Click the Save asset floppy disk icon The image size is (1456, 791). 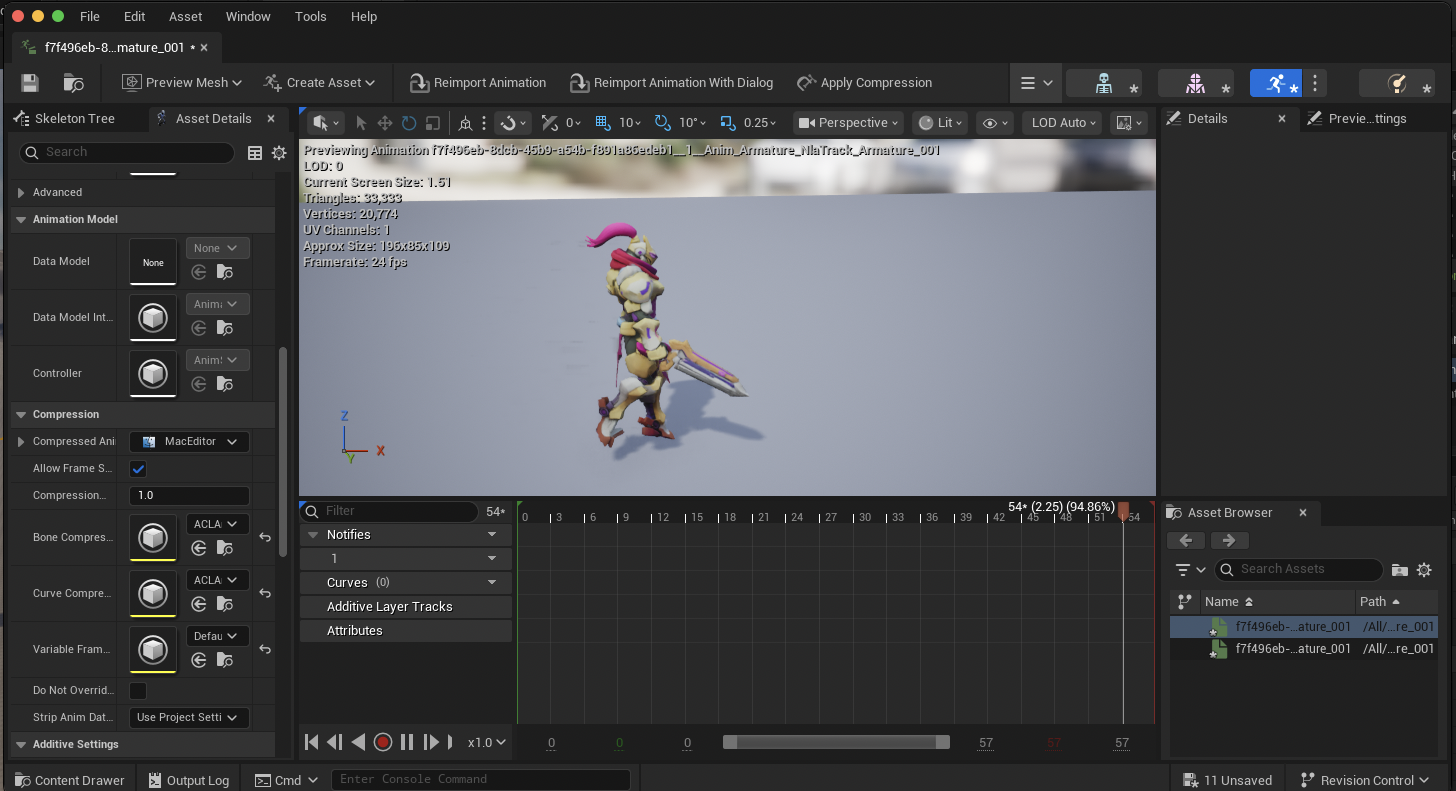tap(29, 83)
